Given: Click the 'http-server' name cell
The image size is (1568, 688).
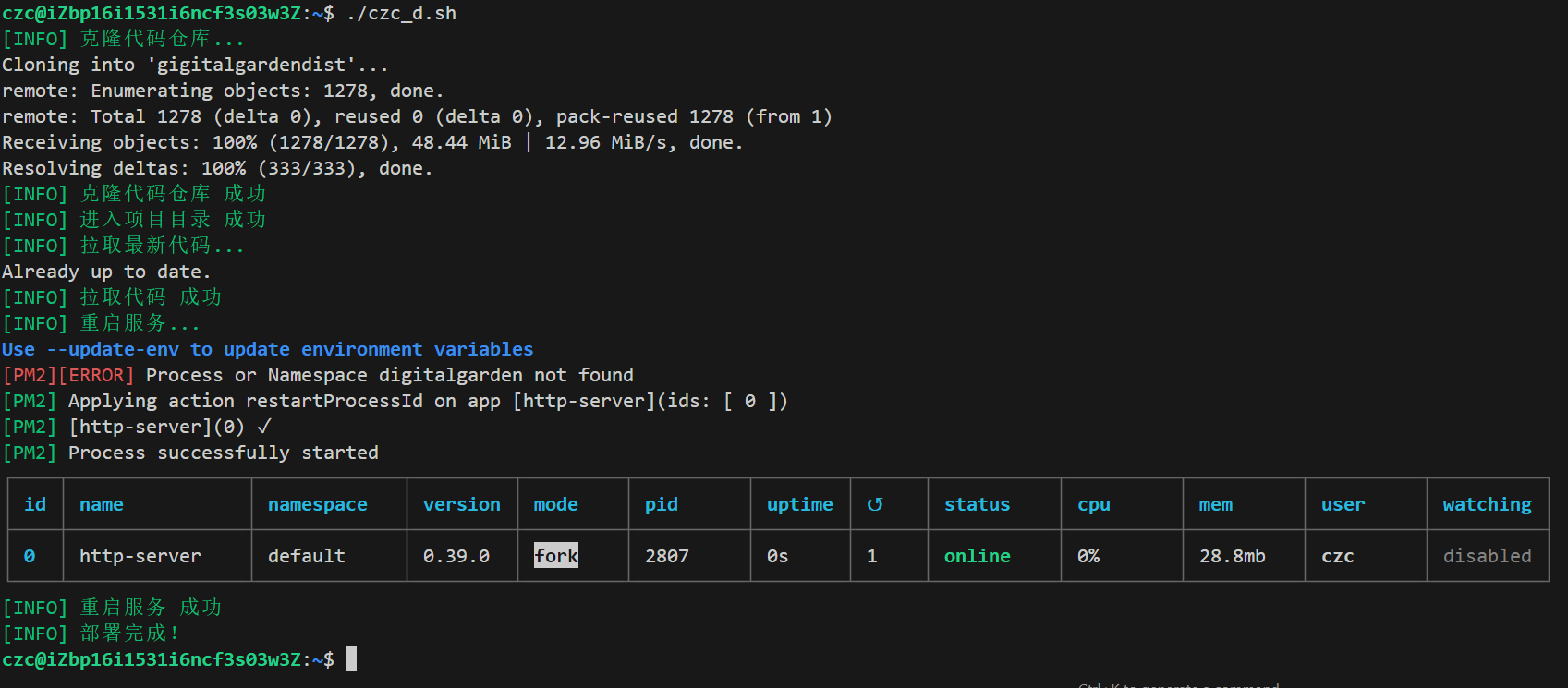Looking at the screenshot, I should pos(140,556).
